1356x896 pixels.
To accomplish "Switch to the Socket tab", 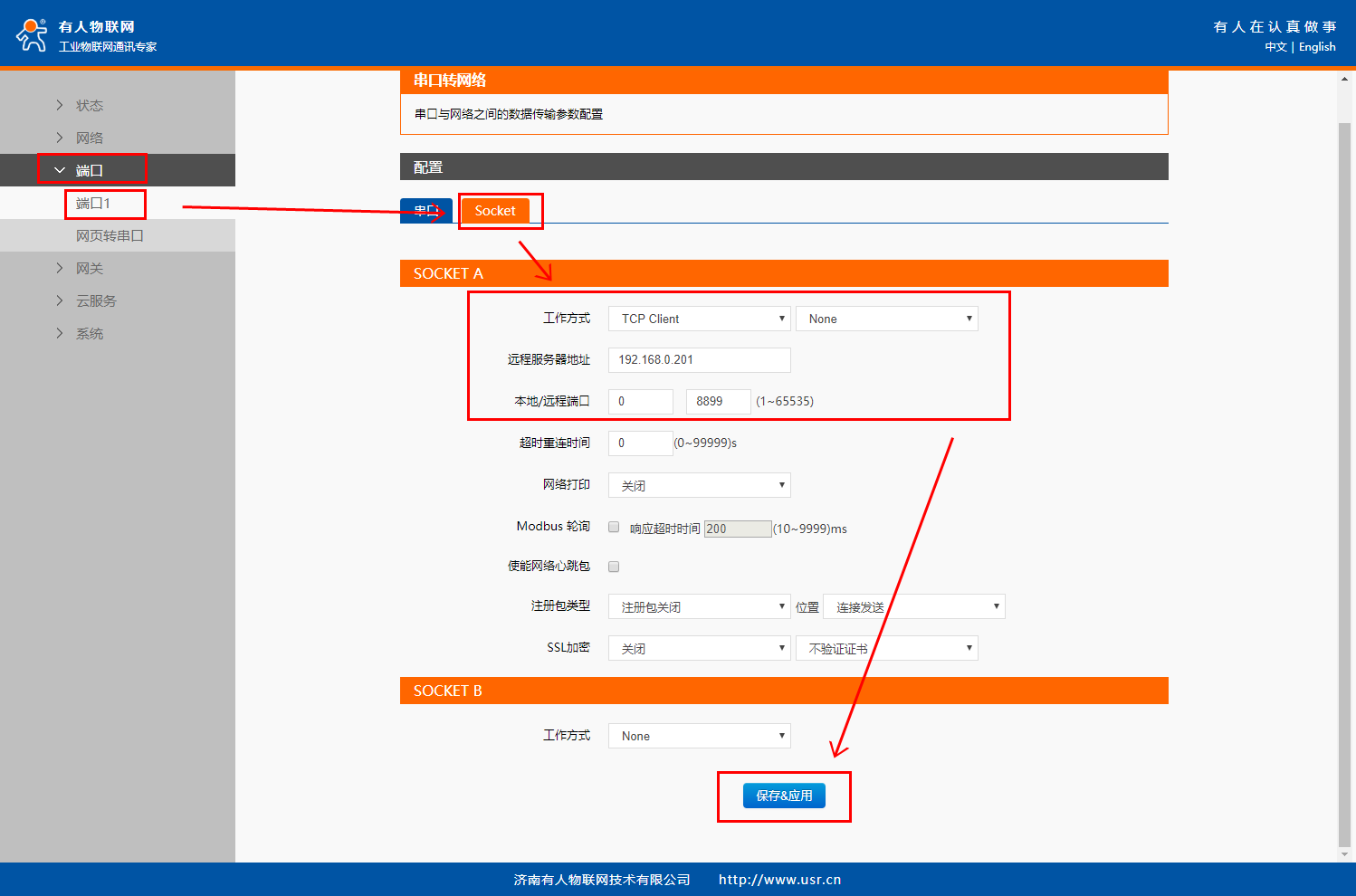I will click(495, 211).
